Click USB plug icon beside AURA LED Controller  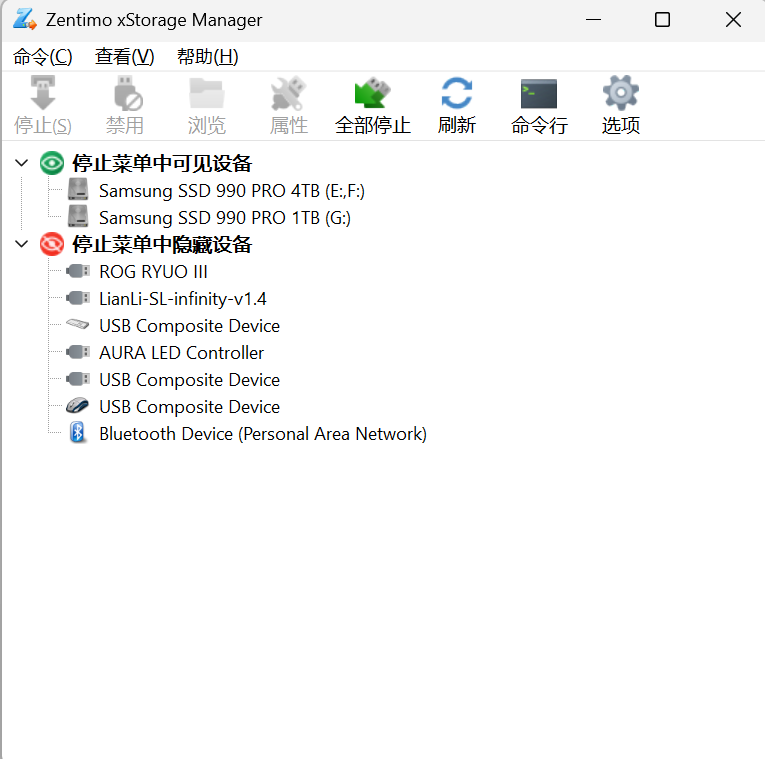coord(78,352)
